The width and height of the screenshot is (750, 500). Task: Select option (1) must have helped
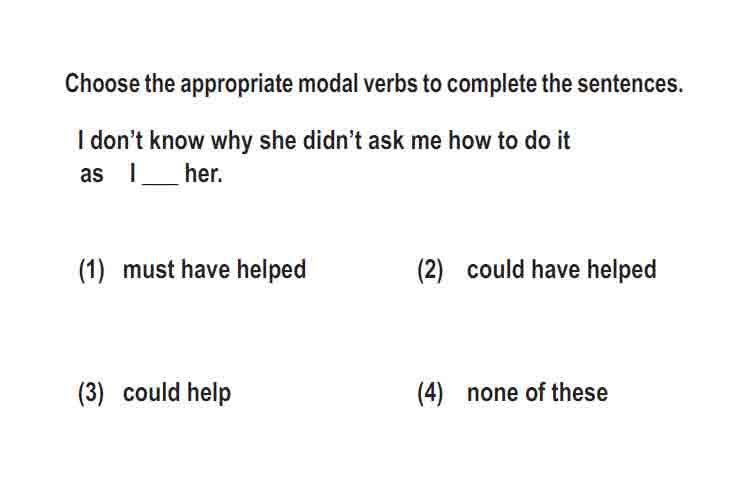click(x=192, y=269)
